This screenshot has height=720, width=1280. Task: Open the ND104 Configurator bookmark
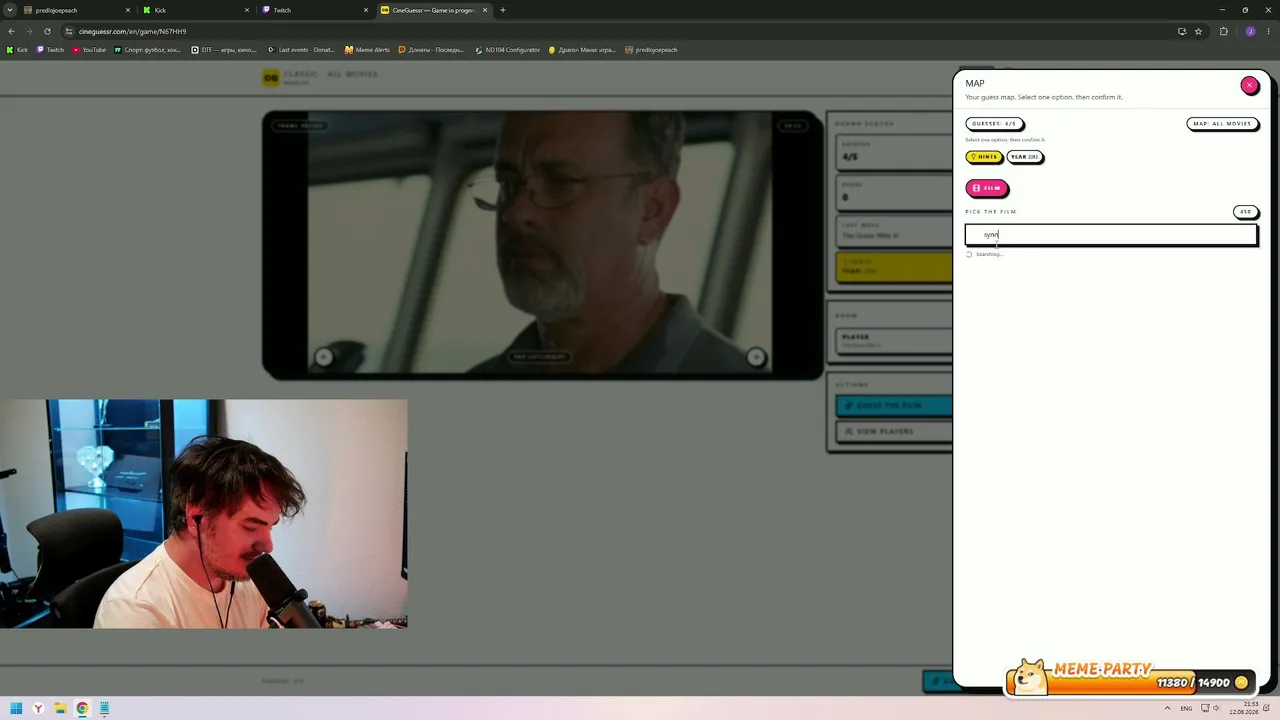507,50
